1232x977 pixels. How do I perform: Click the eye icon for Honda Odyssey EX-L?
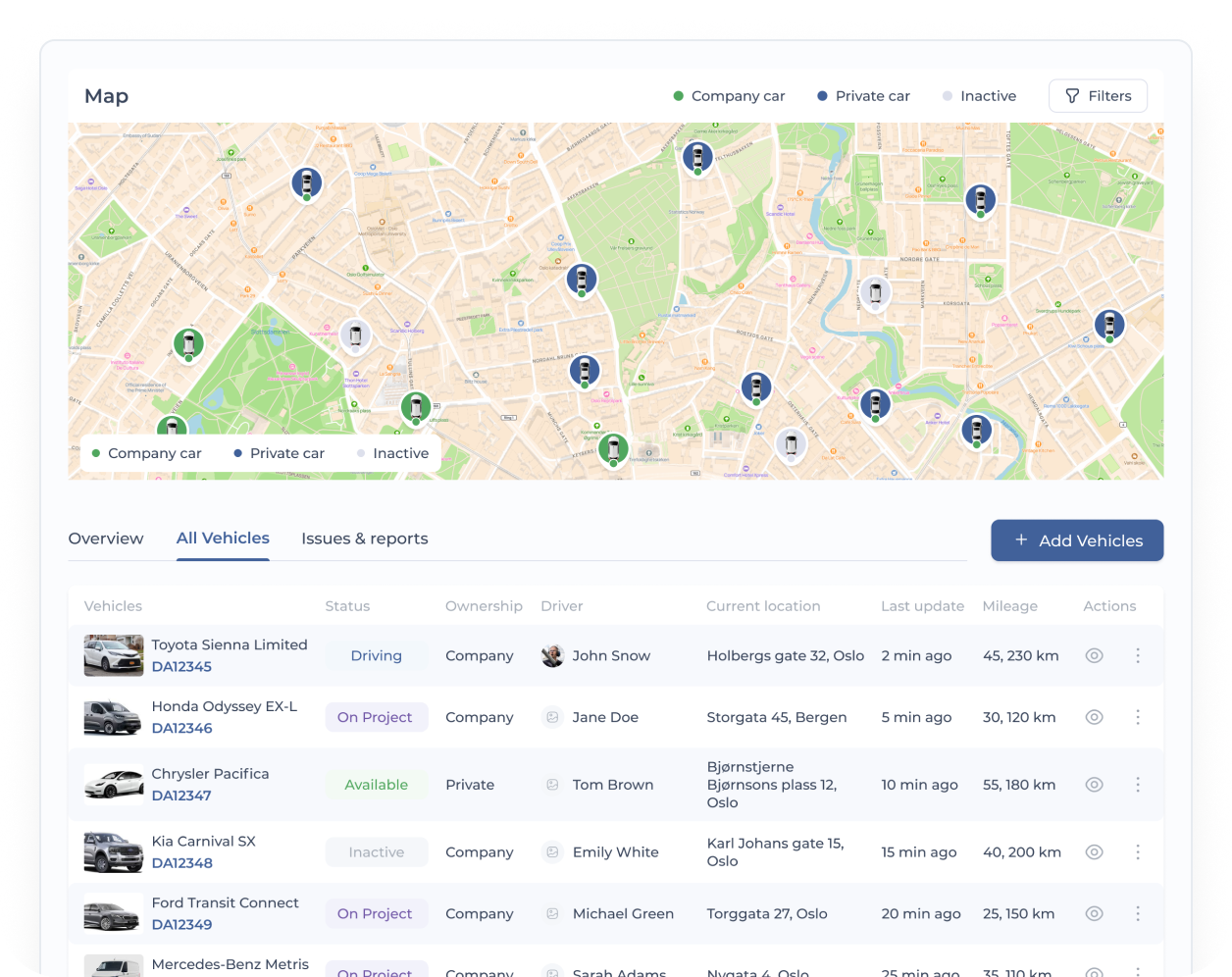pyautogui.click(x=1095, y=718)
